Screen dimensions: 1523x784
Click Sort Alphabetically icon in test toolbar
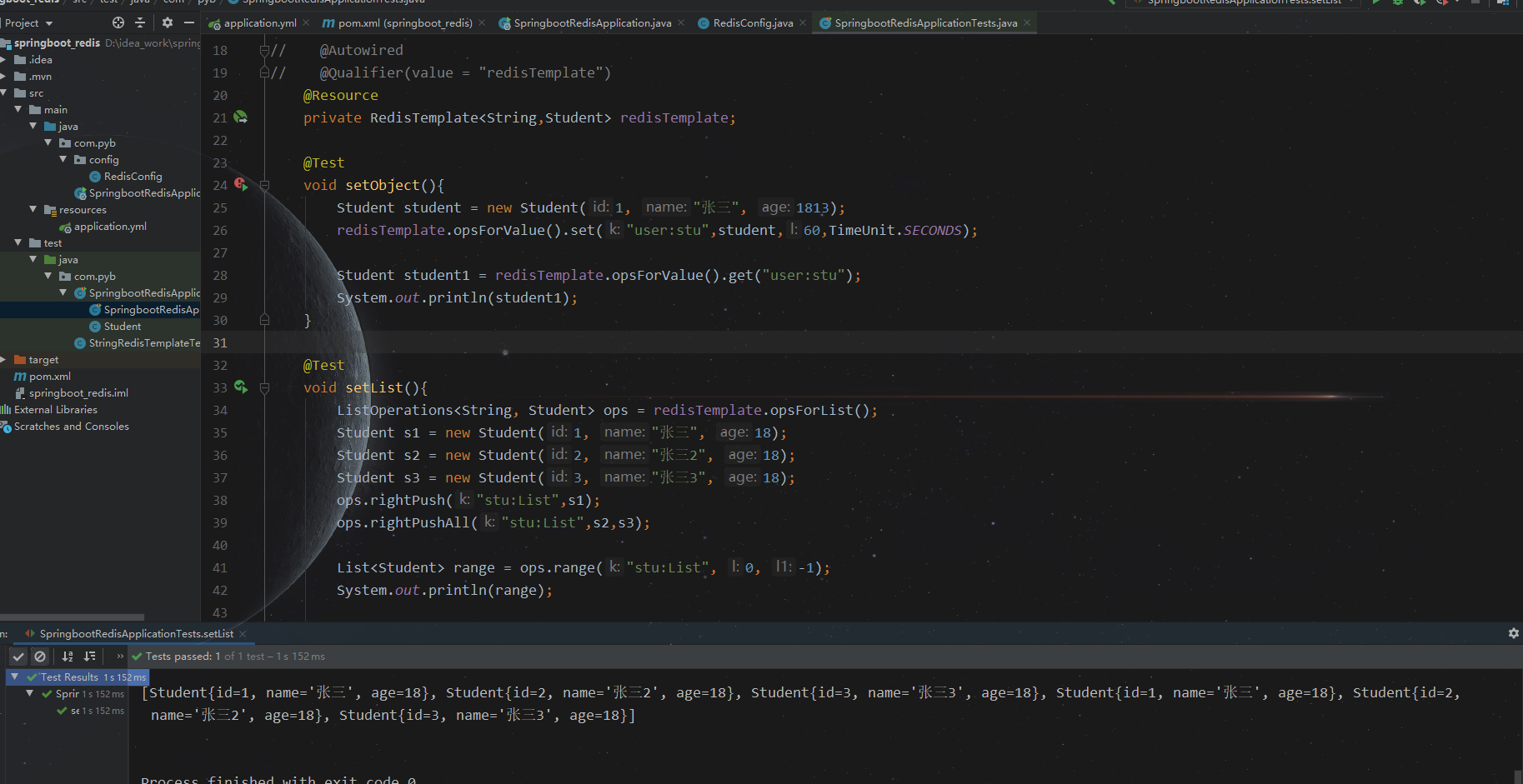[x=68, y=657]
